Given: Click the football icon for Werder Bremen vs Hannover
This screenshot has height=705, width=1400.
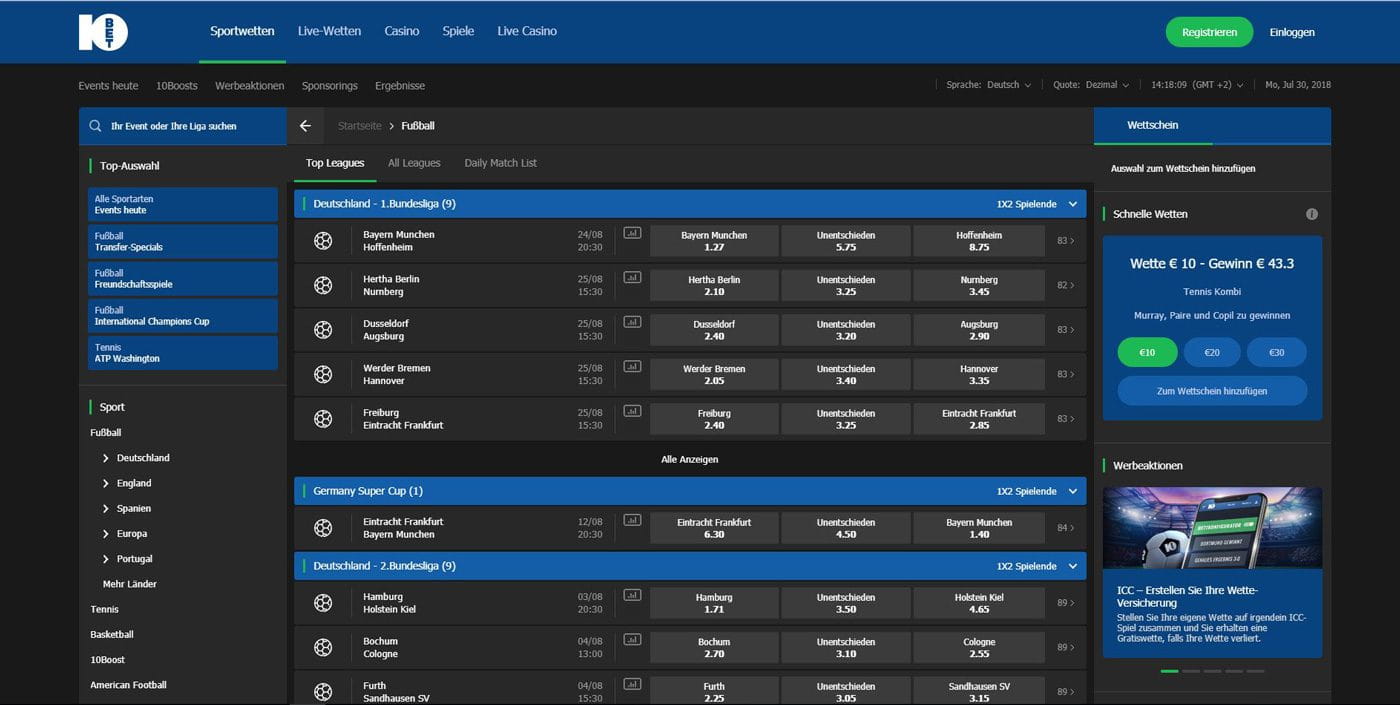Looking at the screenshot, I should [x=323, y=374].
